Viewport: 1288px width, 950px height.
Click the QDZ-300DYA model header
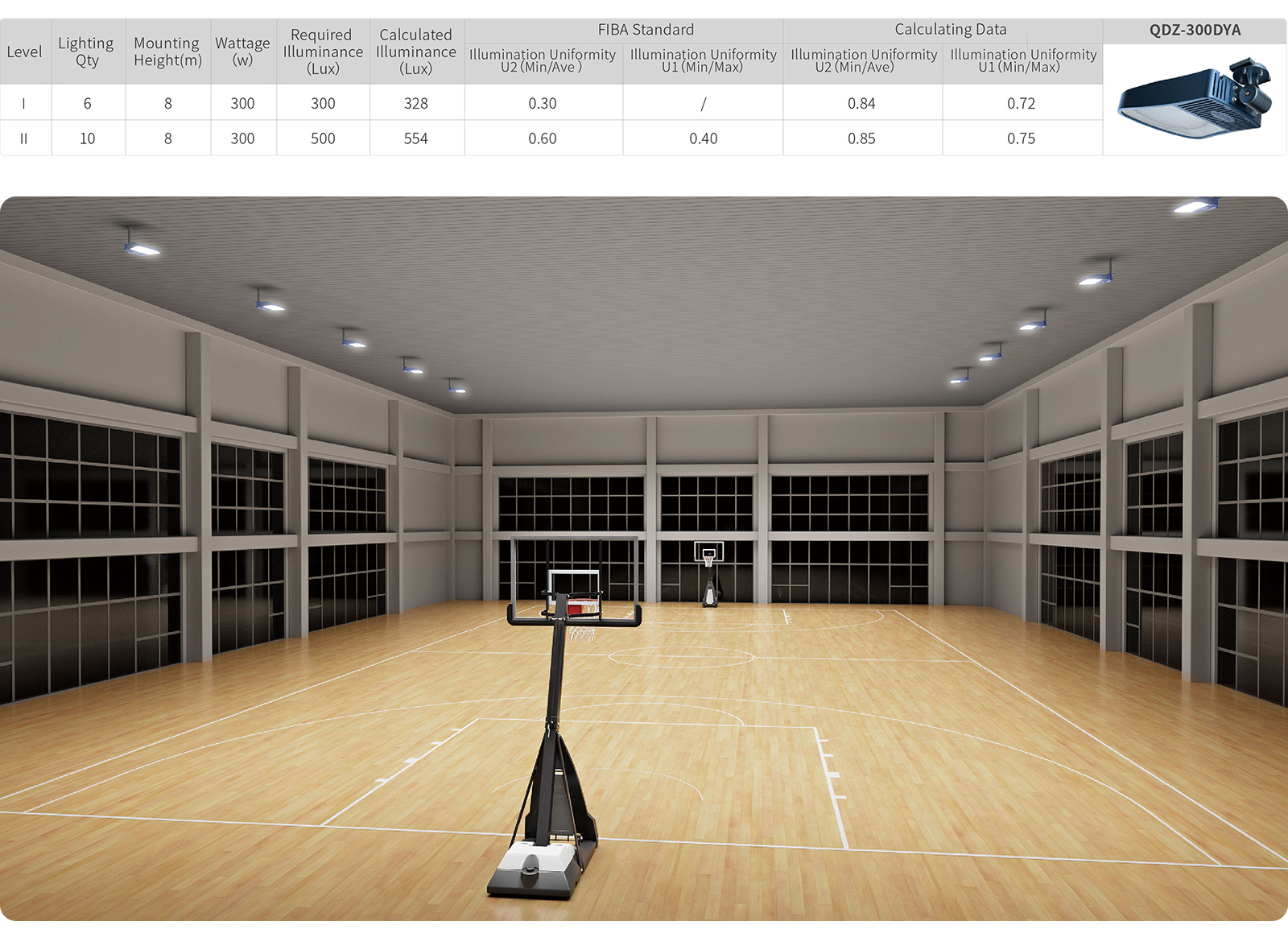tap(1195, 31)
